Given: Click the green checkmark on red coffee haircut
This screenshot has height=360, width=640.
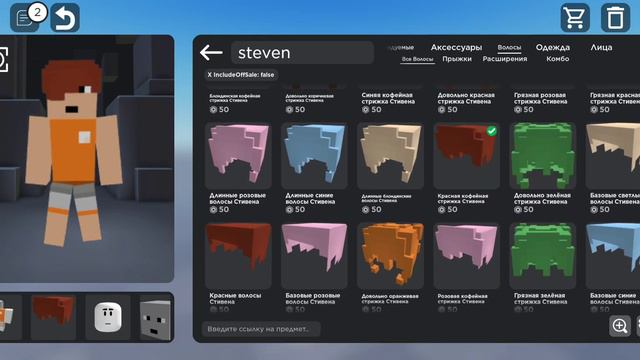Looking at the screenshot, I should [x=492, y=131].
